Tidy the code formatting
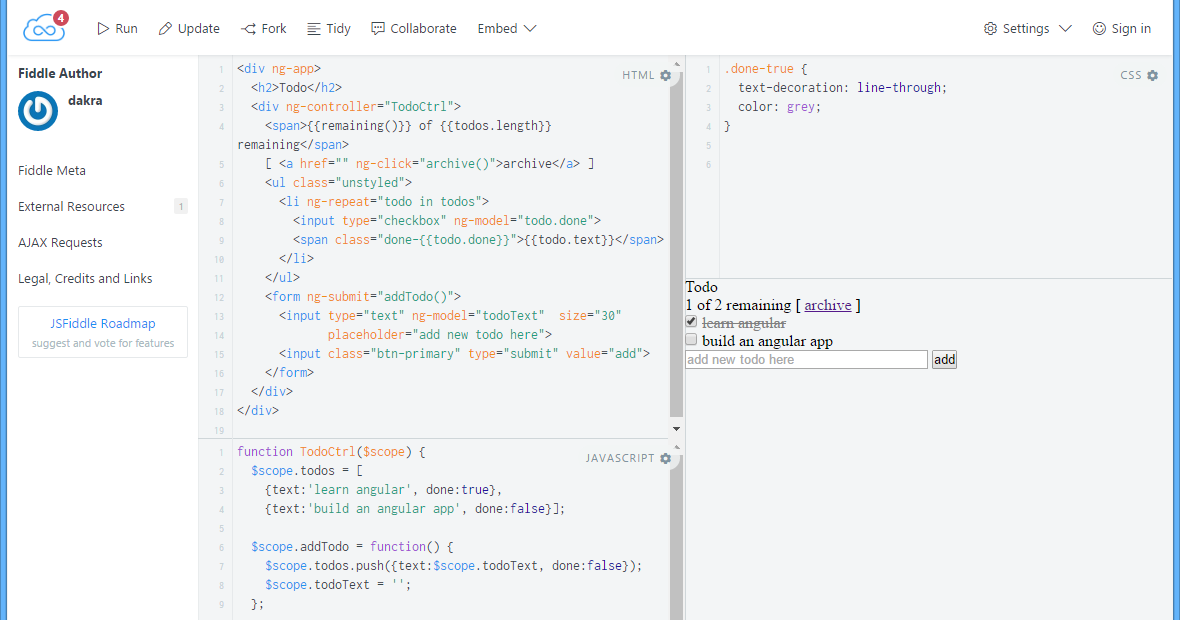 click(328, 28)
